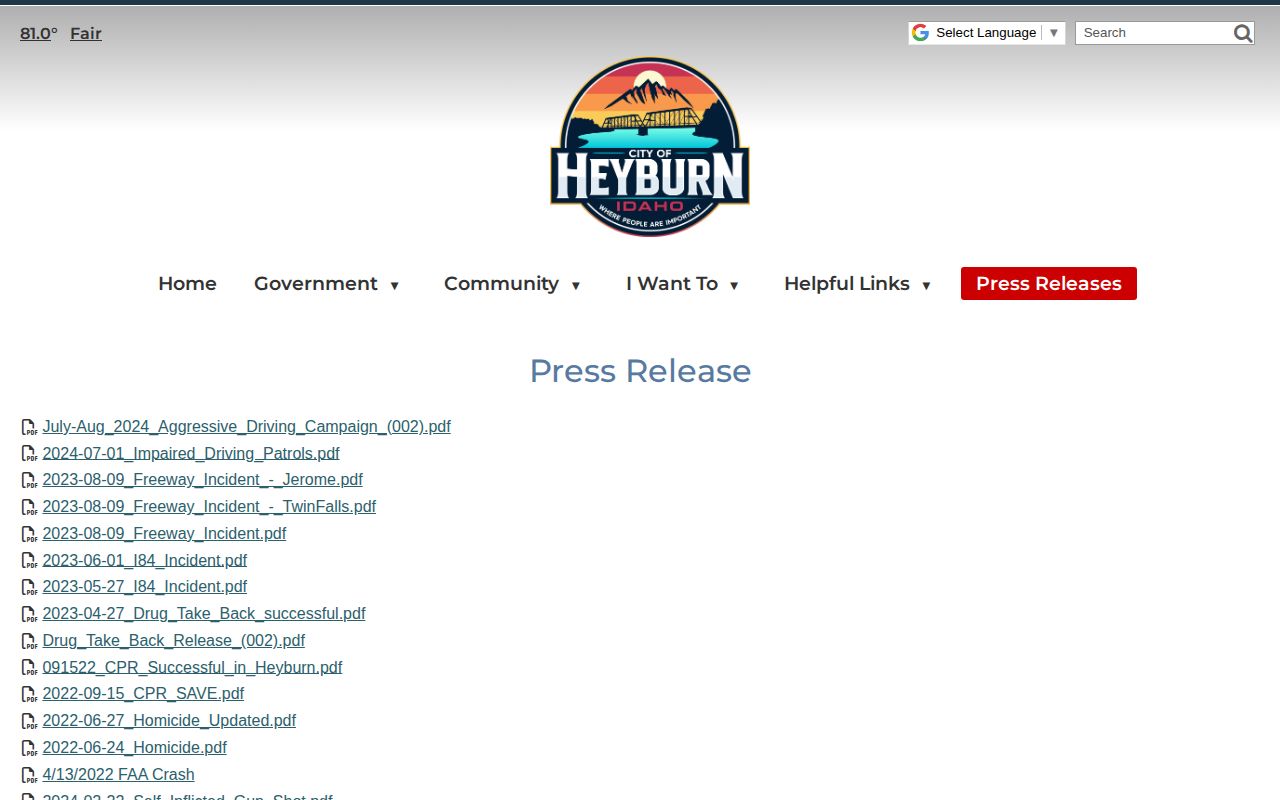The height and width of the screenshot is (800, 1280).
Task: Open 2023-04-27_Drug_Take_Back_successful.pdf link
Action: click(x=204, y=614)
